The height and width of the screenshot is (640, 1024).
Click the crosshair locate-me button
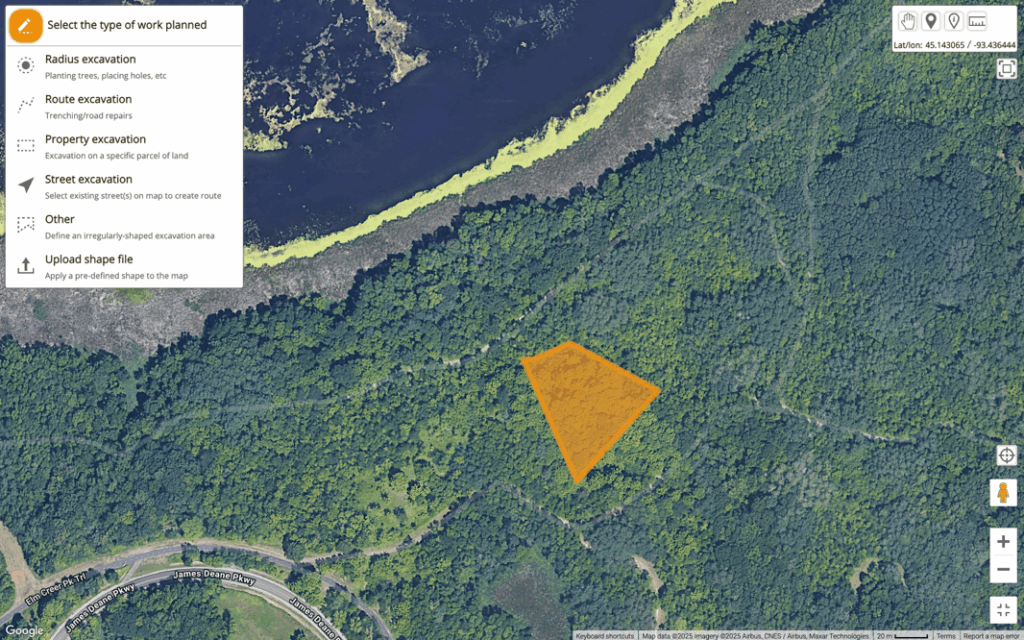click(x=1006, y=455)
